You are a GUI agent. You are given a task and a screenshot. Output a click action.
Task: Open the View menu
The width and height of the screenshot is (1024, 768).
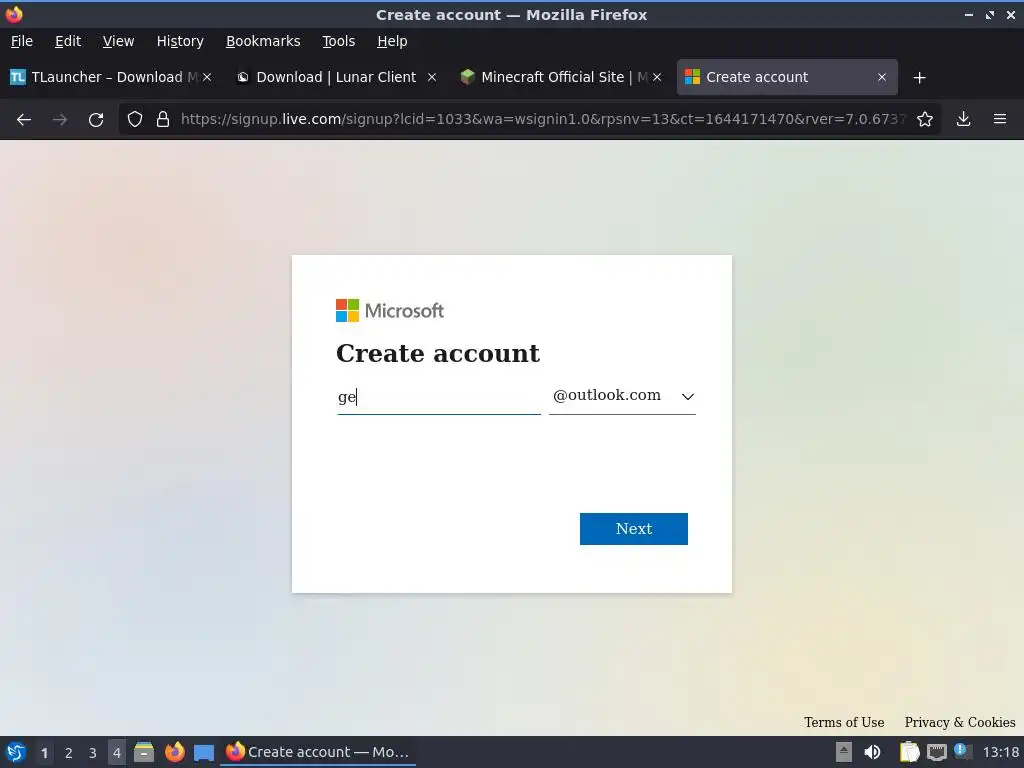[x=118, y=41]
